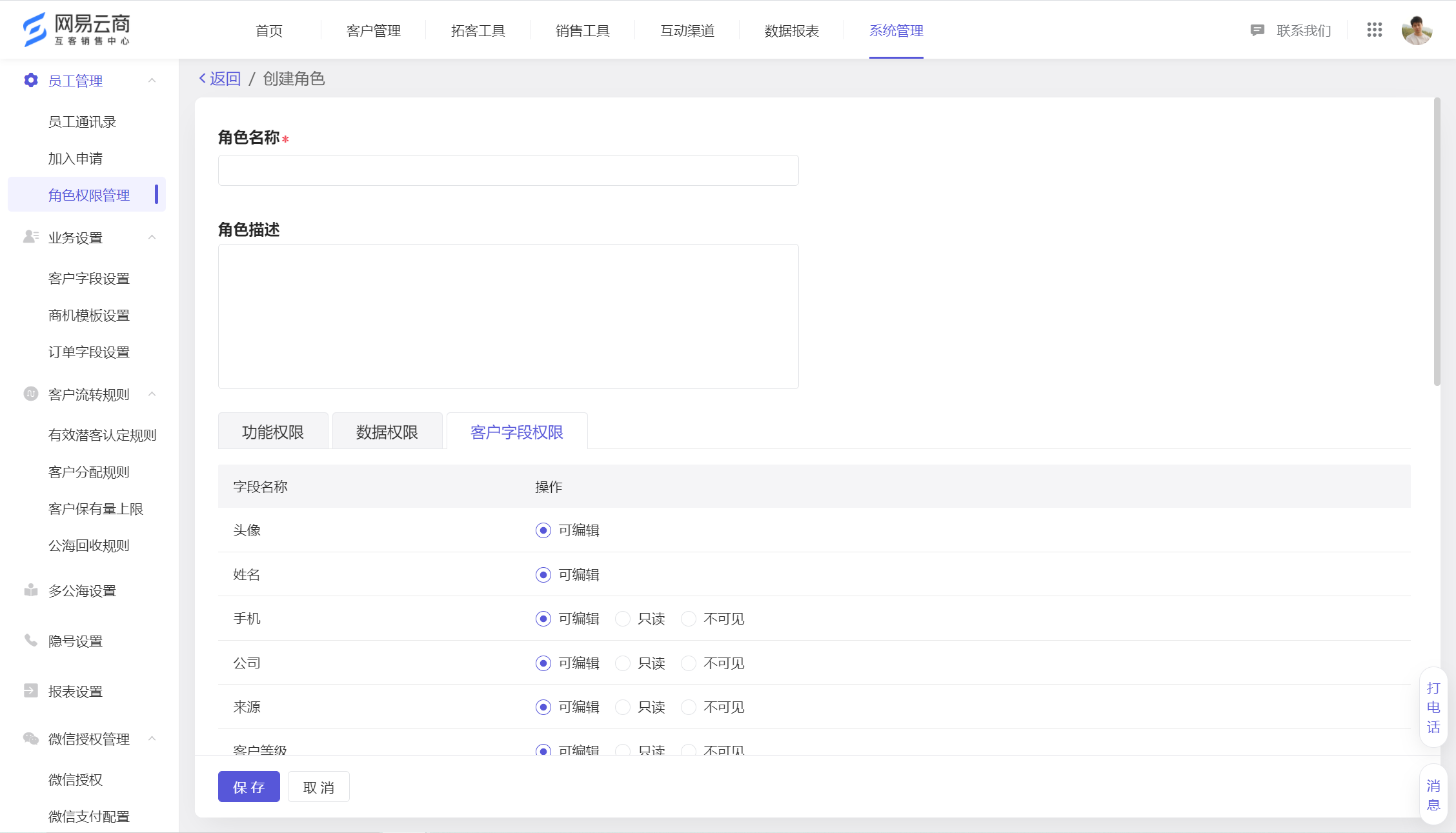Select 只读 radio button for 手机 field
Viewport: 1456px width, 833px height.
(x=619, y=618)
